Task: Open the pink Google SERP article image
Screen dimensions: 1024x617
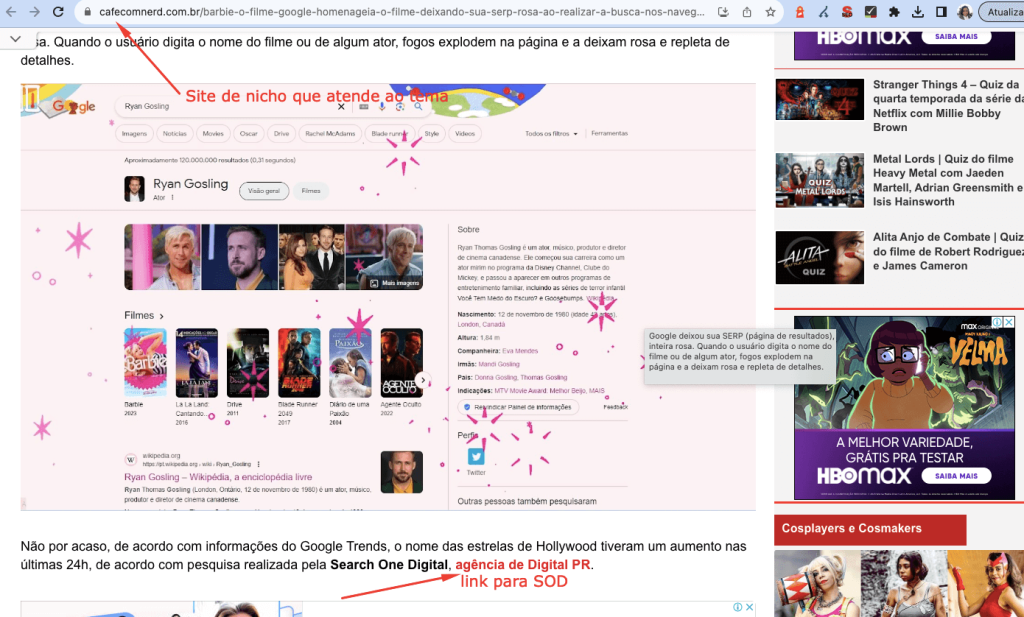Action: 388,297
